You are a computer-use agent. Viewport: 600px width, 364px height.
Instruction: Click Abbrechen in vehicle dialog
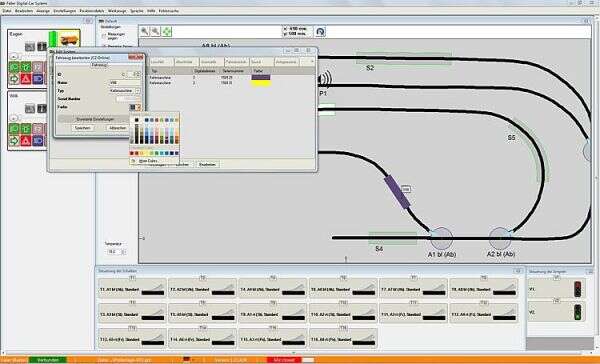point(117,128)
